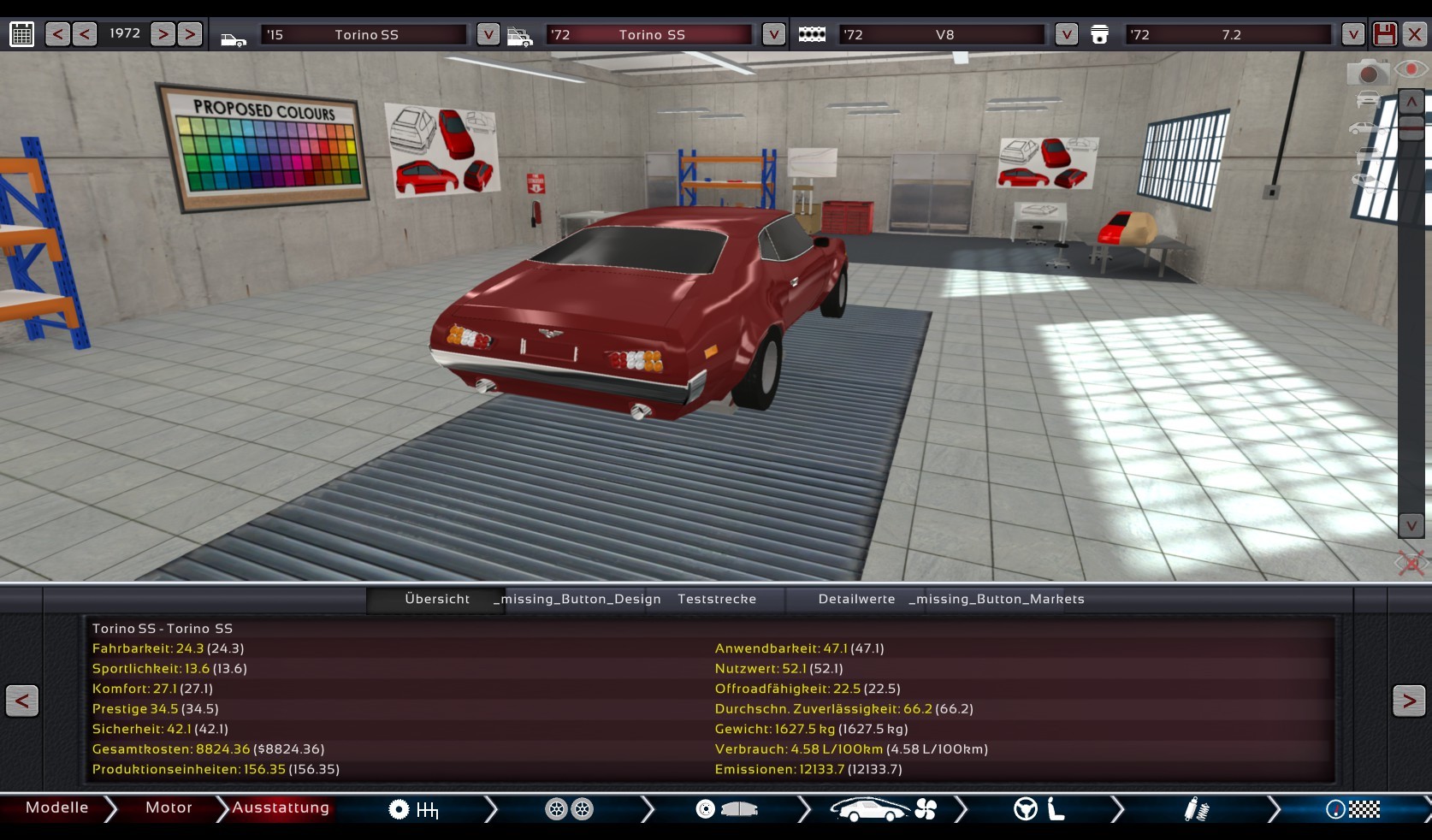
Task: Open the interior steering wheel and seat step
Action: coord(1038,809)
